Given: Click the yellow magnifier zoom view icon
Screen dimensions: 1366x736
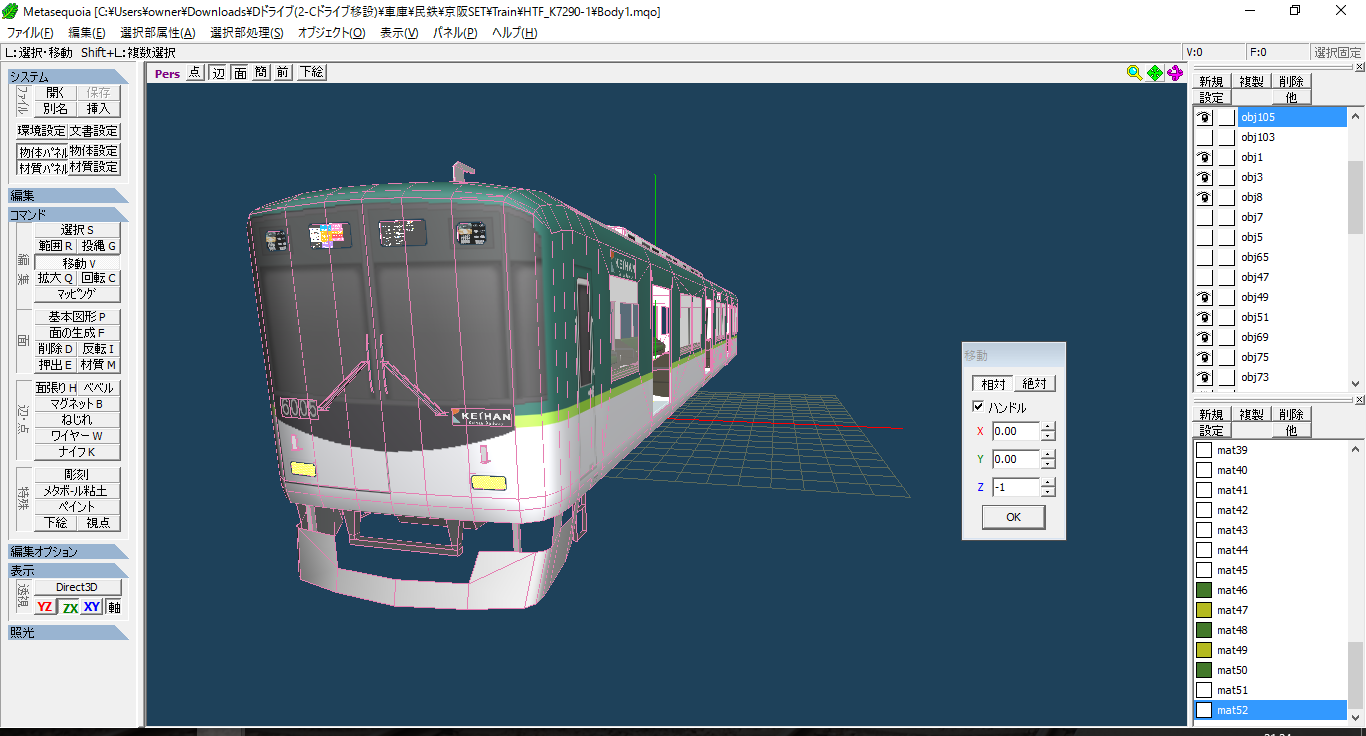Looking at the screenshot, I should click(x=1134, y=72).
